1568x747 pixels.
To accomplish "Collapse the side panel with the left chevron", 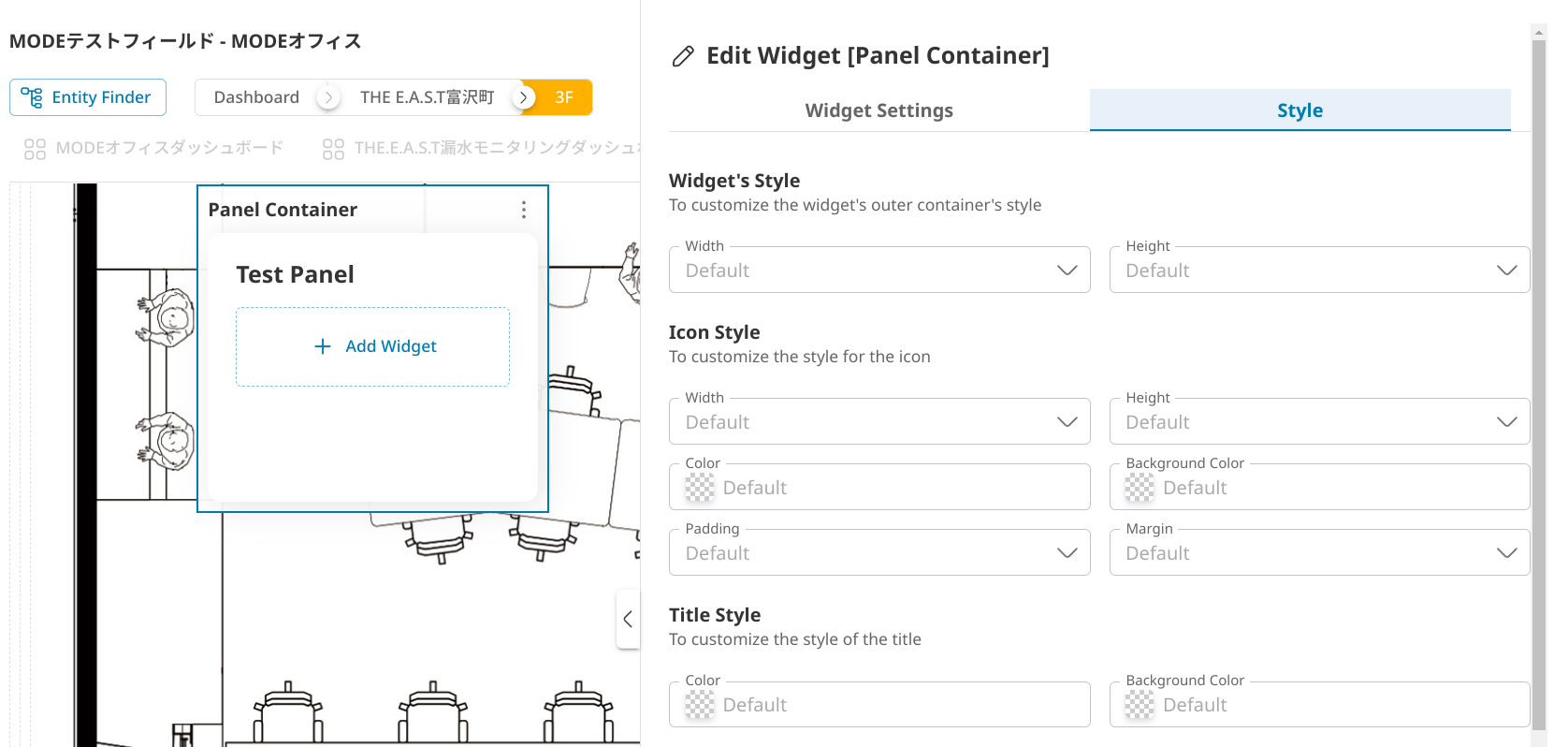I will (628, 619).
